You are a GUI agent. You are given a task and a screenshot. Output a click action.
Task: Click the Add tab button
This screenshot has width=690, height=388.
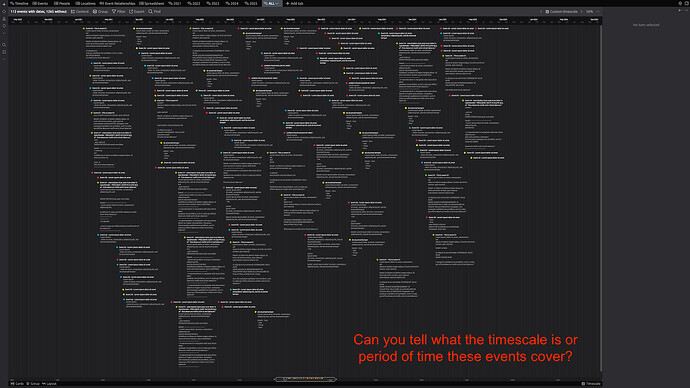pyautogui.click(x=294, y=3)
